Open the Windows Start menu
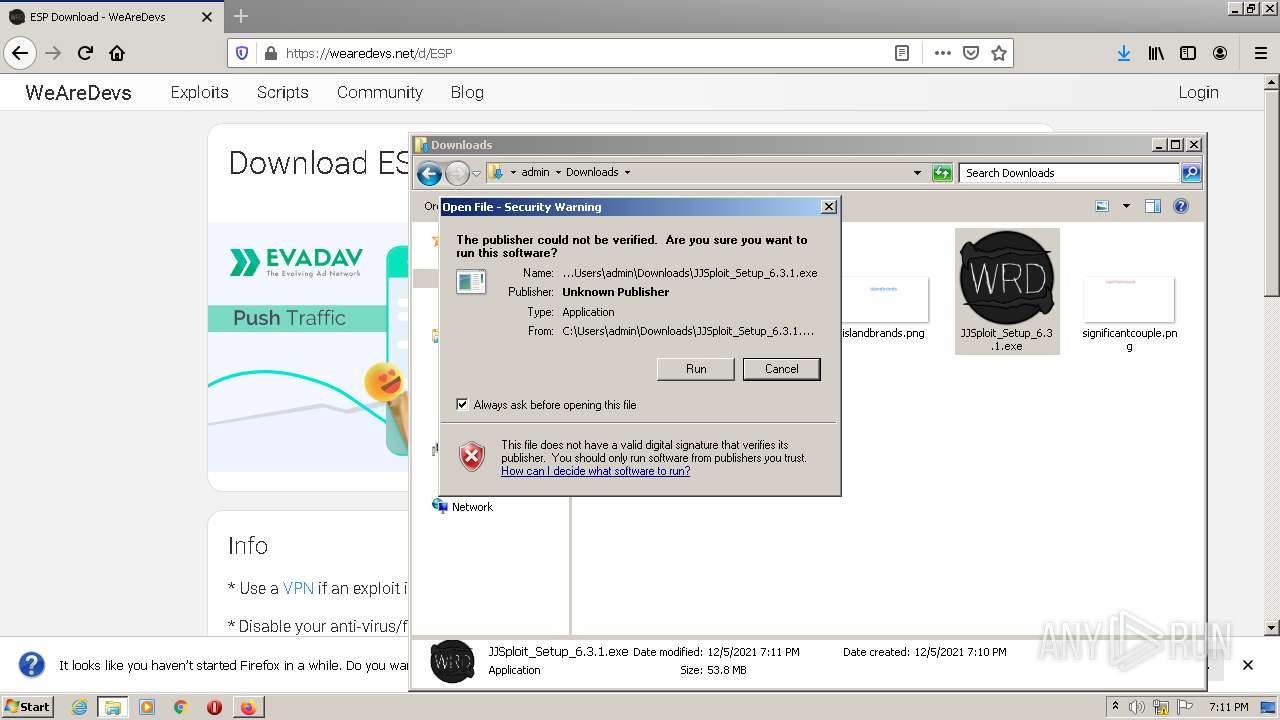The height and width of the screenshot is (720, 1280). click(x=27, y=706)
